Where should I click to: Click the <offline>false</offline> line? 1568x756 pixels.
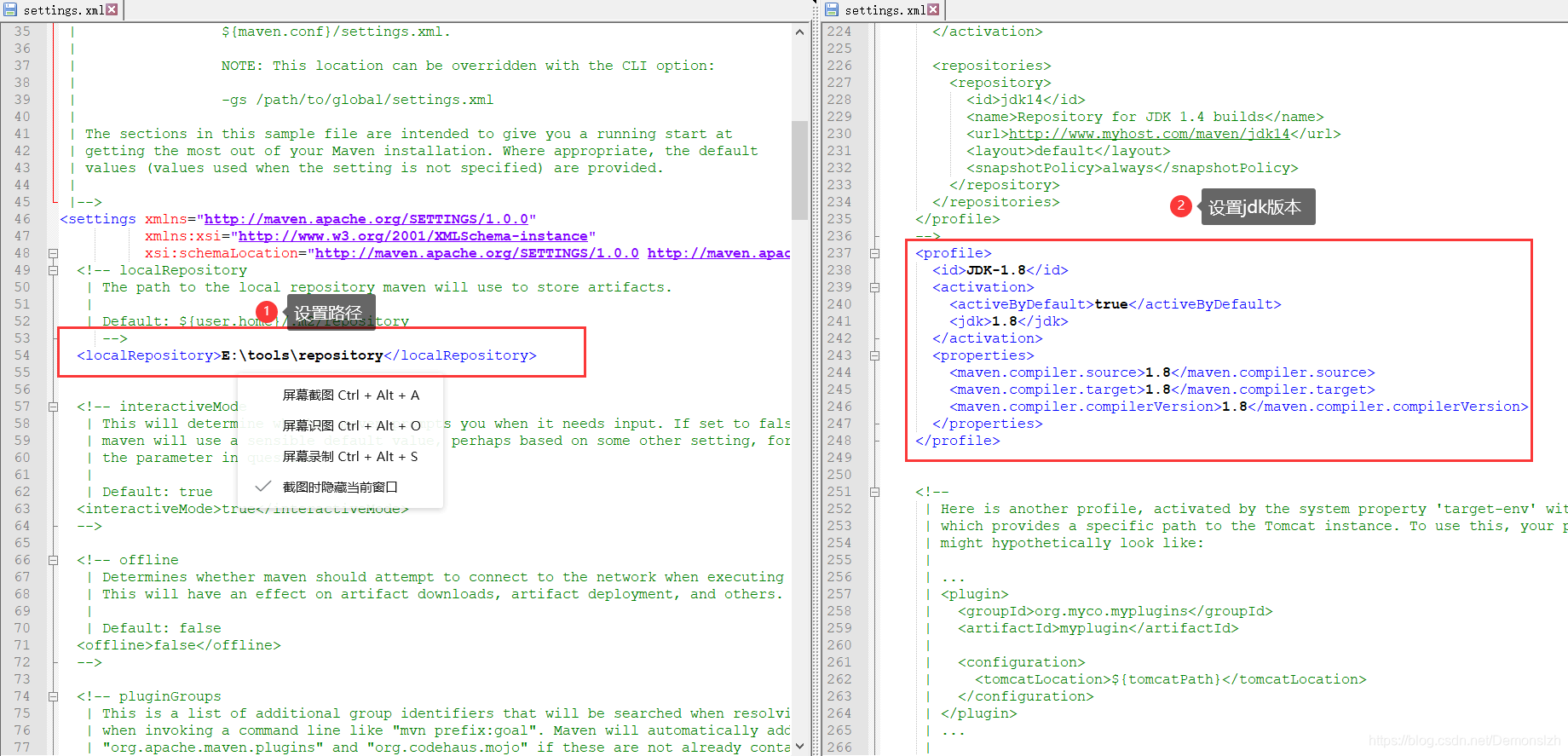[x=179, y=645]
